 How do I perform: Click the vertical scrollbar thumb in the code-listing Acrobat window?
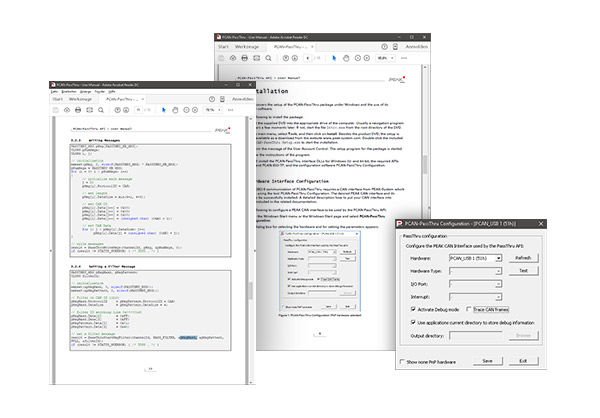click(251, 291)
